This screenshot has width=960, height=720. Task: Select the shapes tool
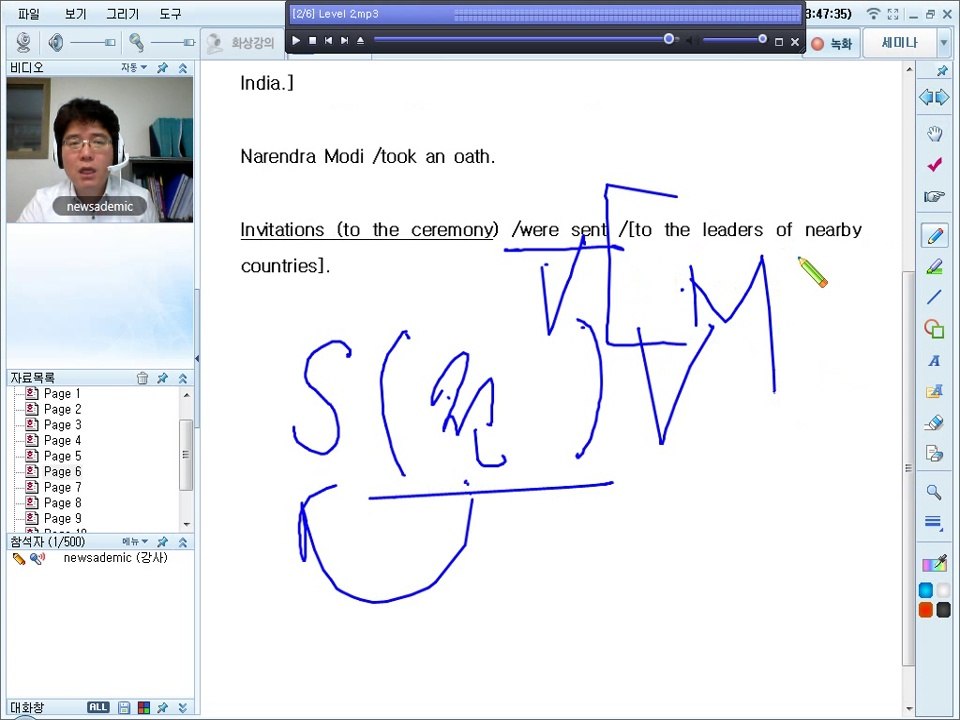934,329
